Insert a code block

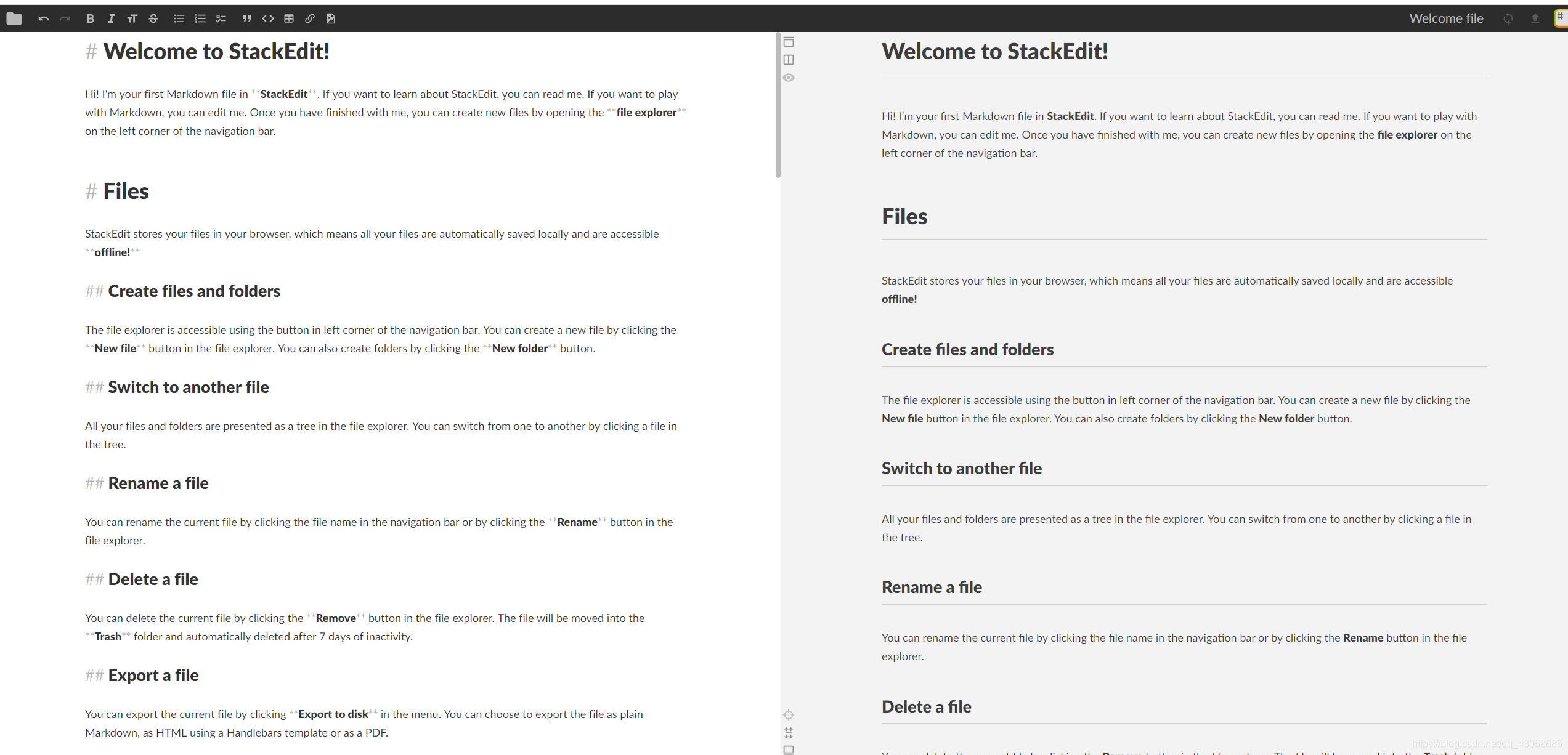pyautogui.click(x=267, y=18)
